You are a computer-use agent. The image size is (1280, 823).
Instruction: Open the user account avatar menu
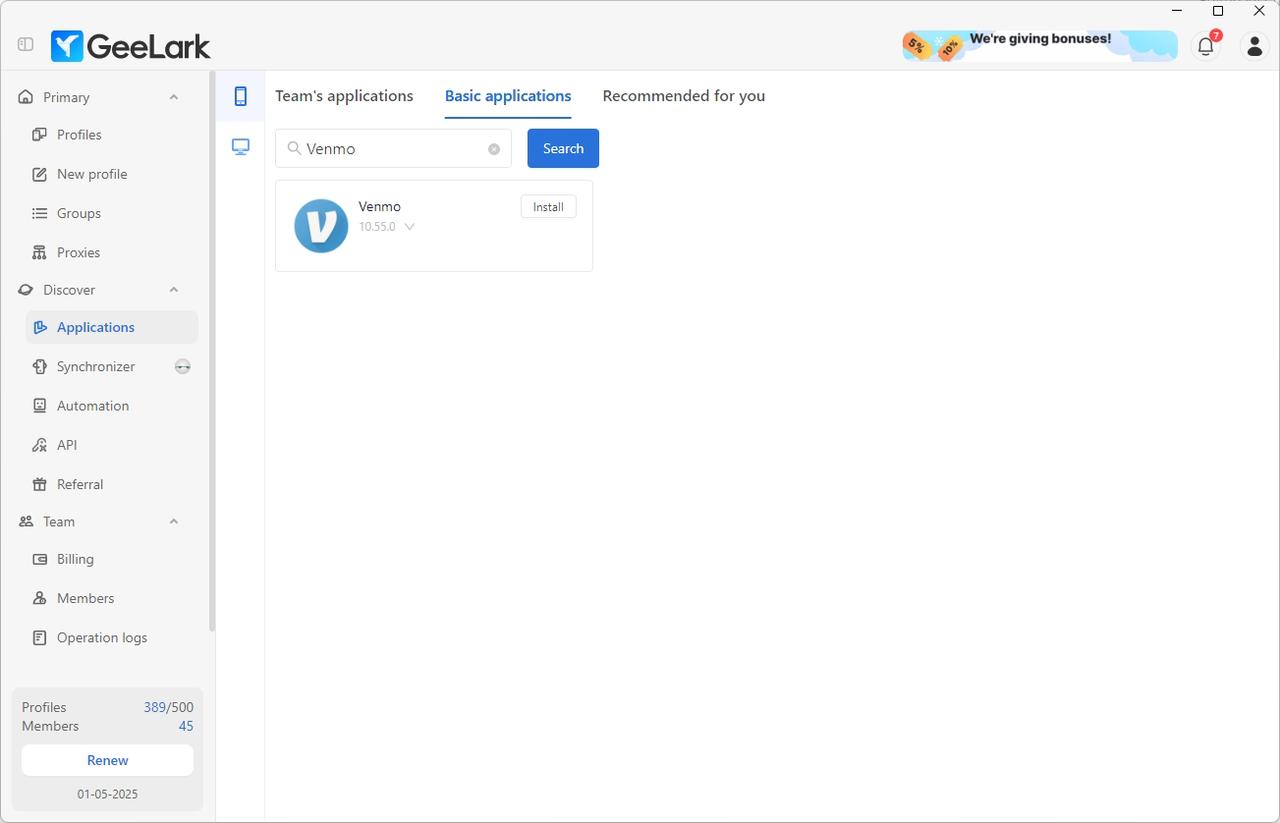coord(1255,45)
